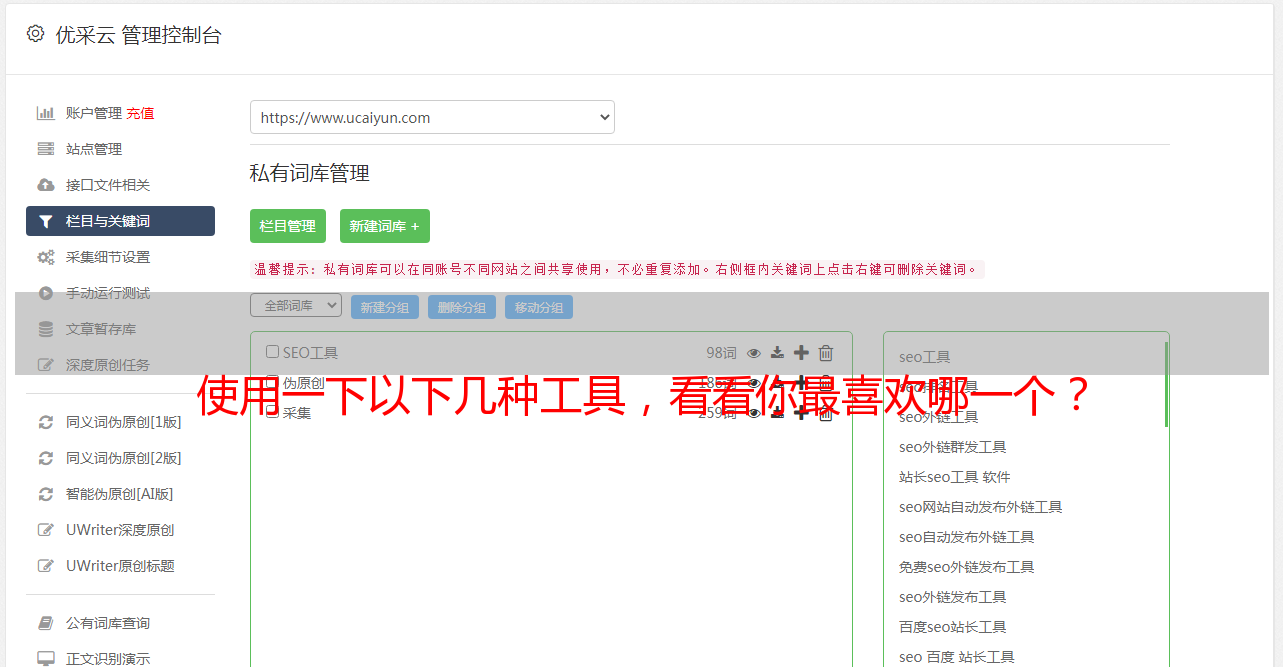Click the 私有词库管理 heading
Image resolution: width=1283 pixels, height=667 pixels.
(x=310, y=173)
